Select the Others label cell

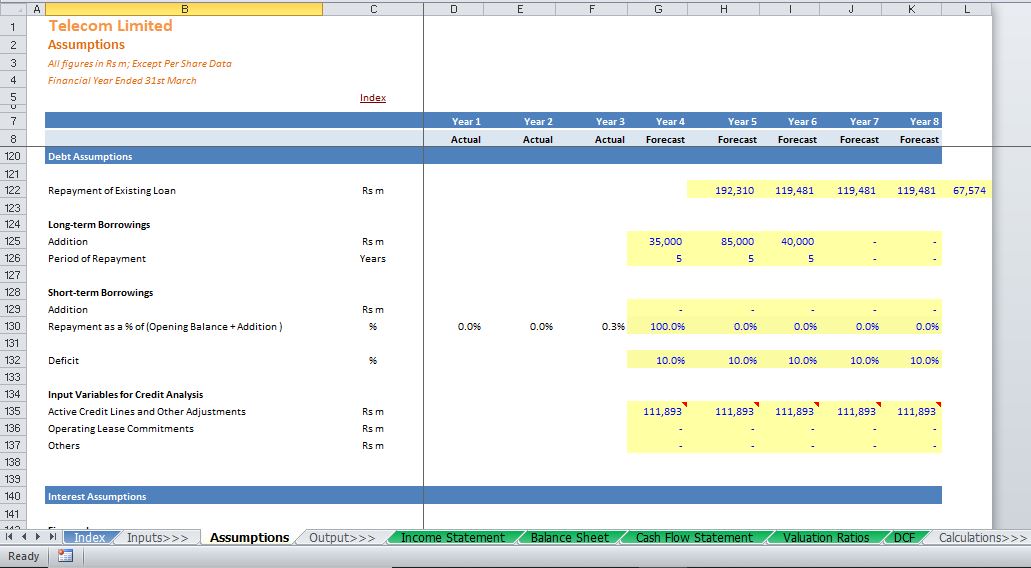click(64, 446)
